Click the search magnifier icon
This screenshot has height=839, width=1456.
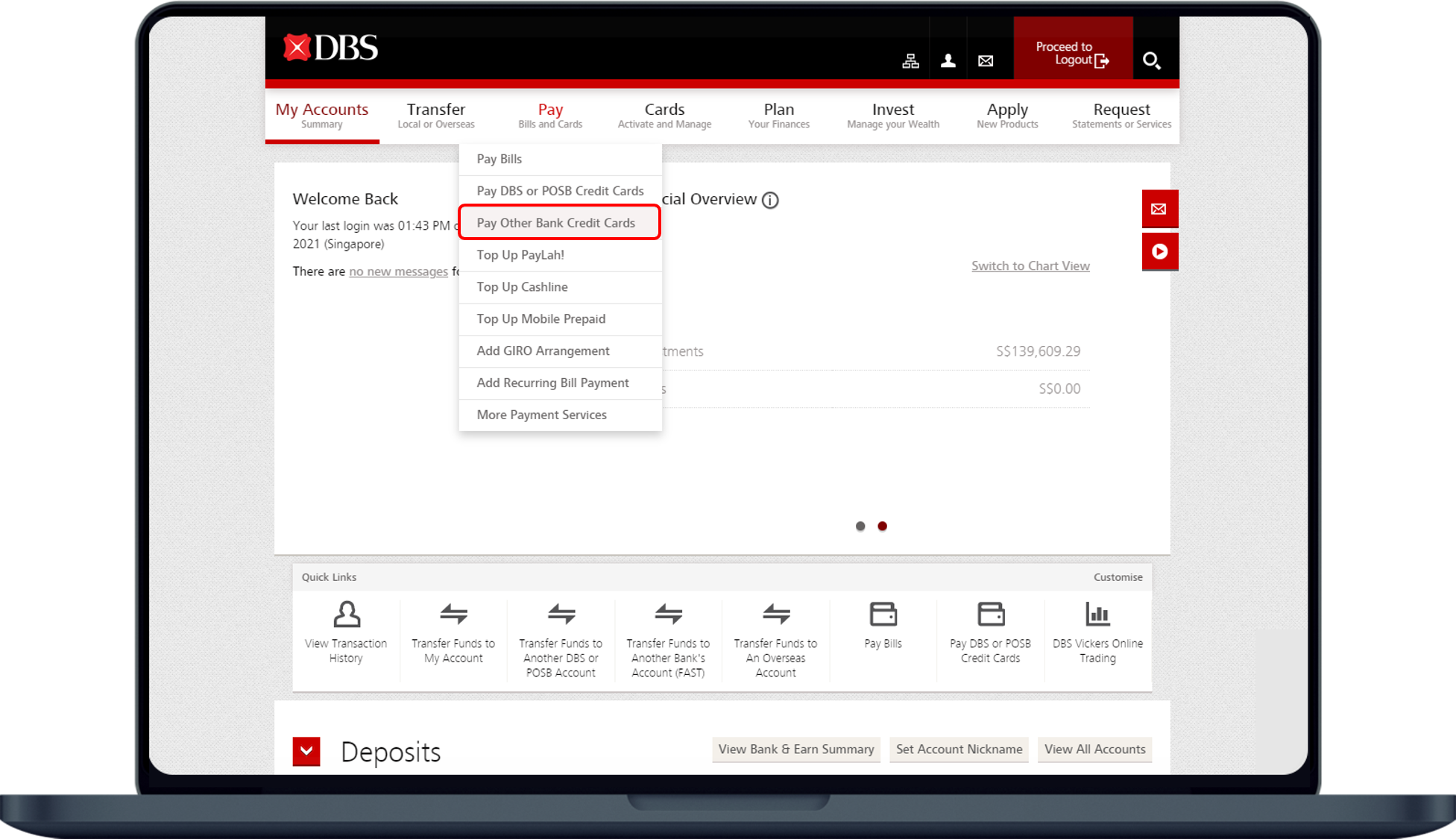pyautogui.click(x=1151, y=60)
